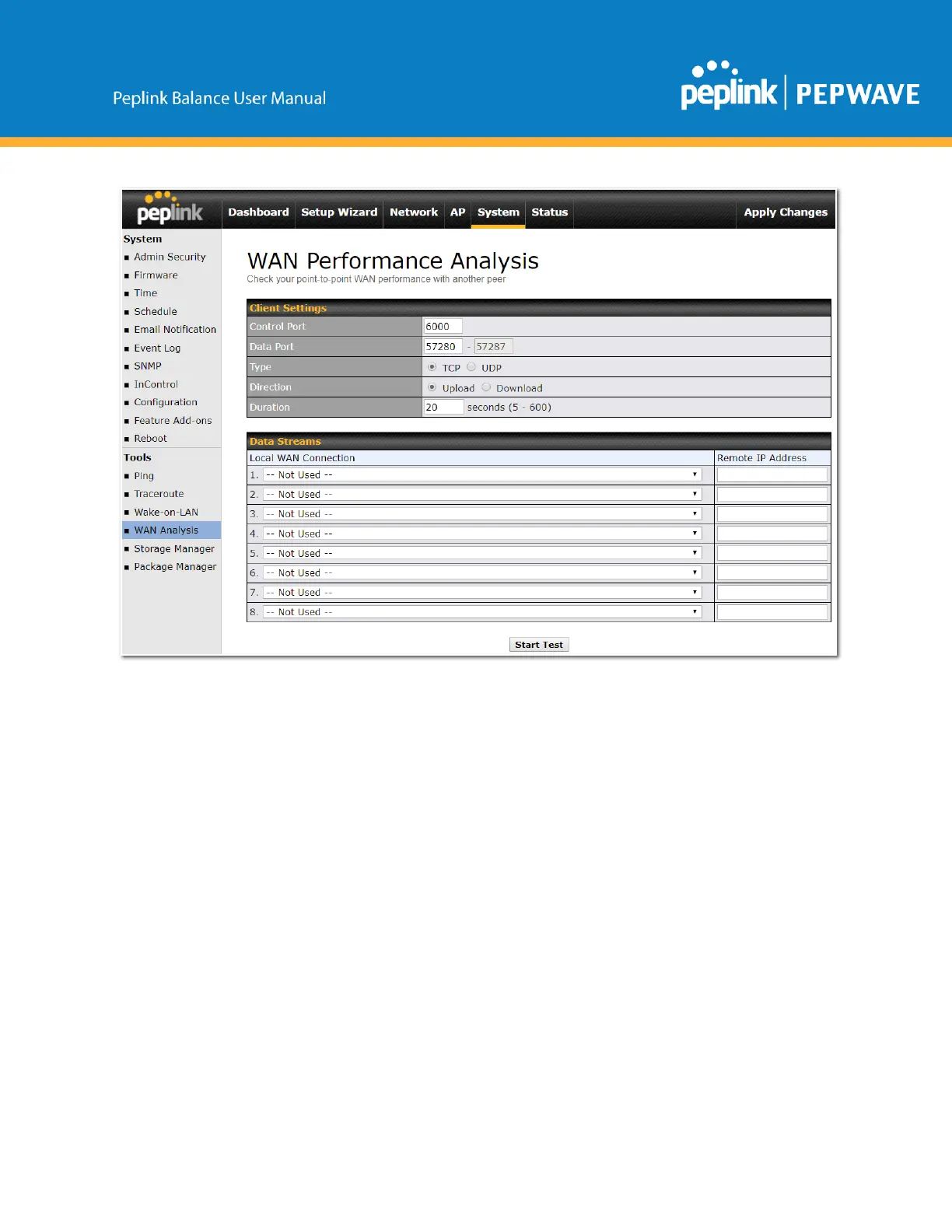The image size is (952, 1232).
Task: Click the Data Port end field 57287
Action: tap(493, 347)
